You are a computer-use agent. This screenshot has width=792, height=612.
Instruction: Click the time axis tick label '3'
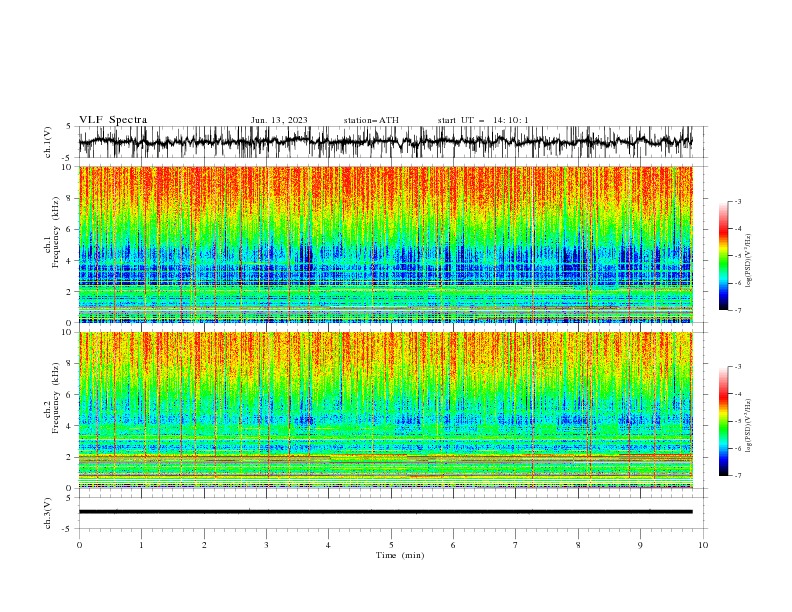[266, 545]
